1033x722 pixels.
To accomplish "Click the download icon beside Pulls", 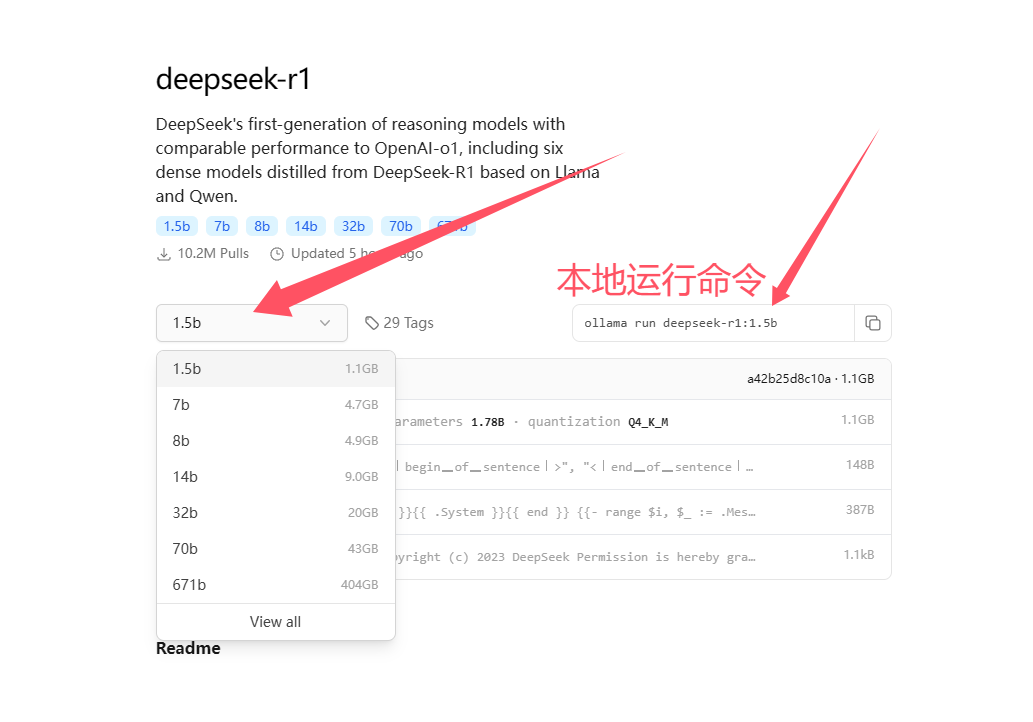I will (164, 254).
